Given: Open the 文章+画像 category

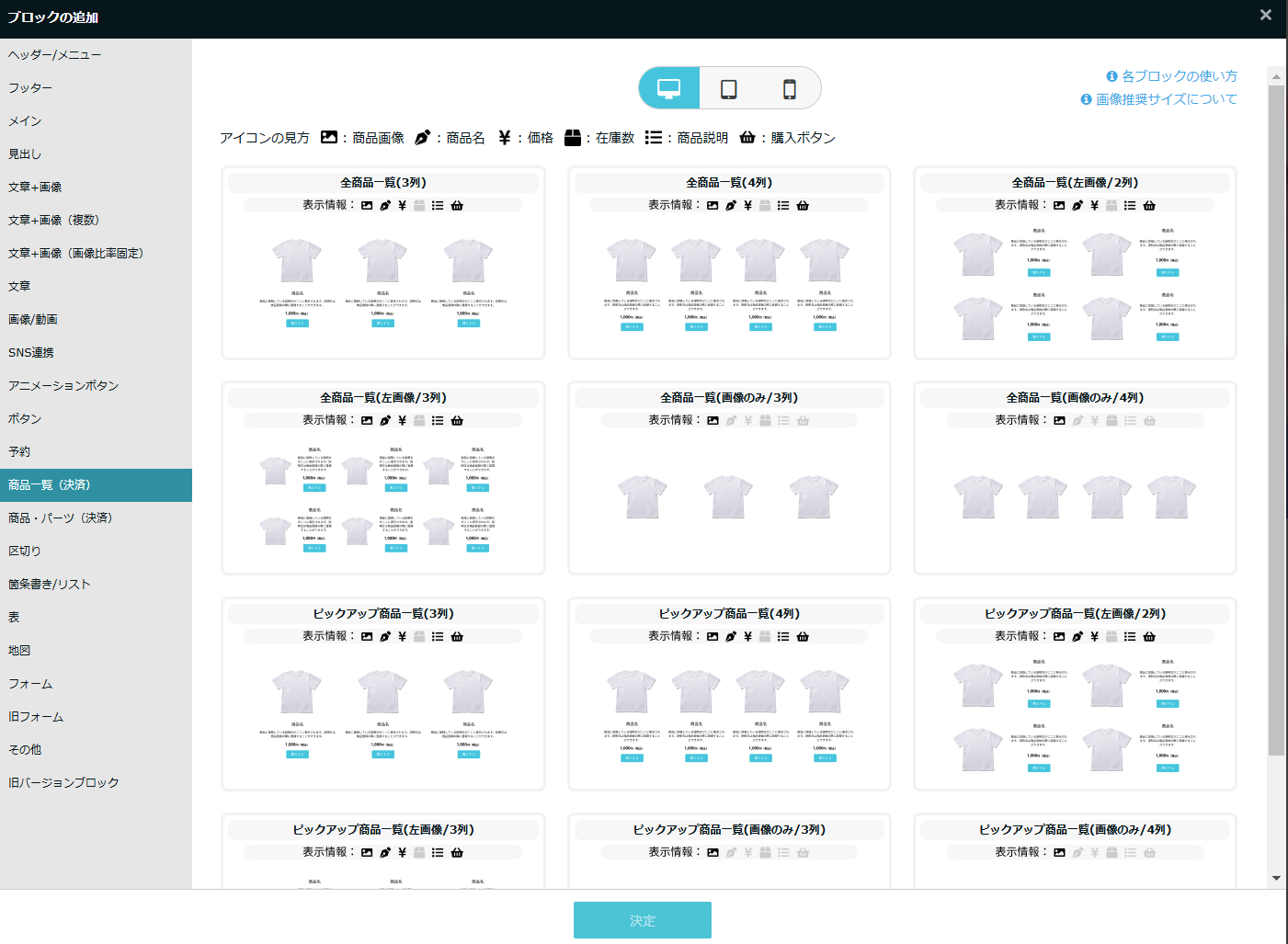Looking at the screenshot, I should 96,188.
